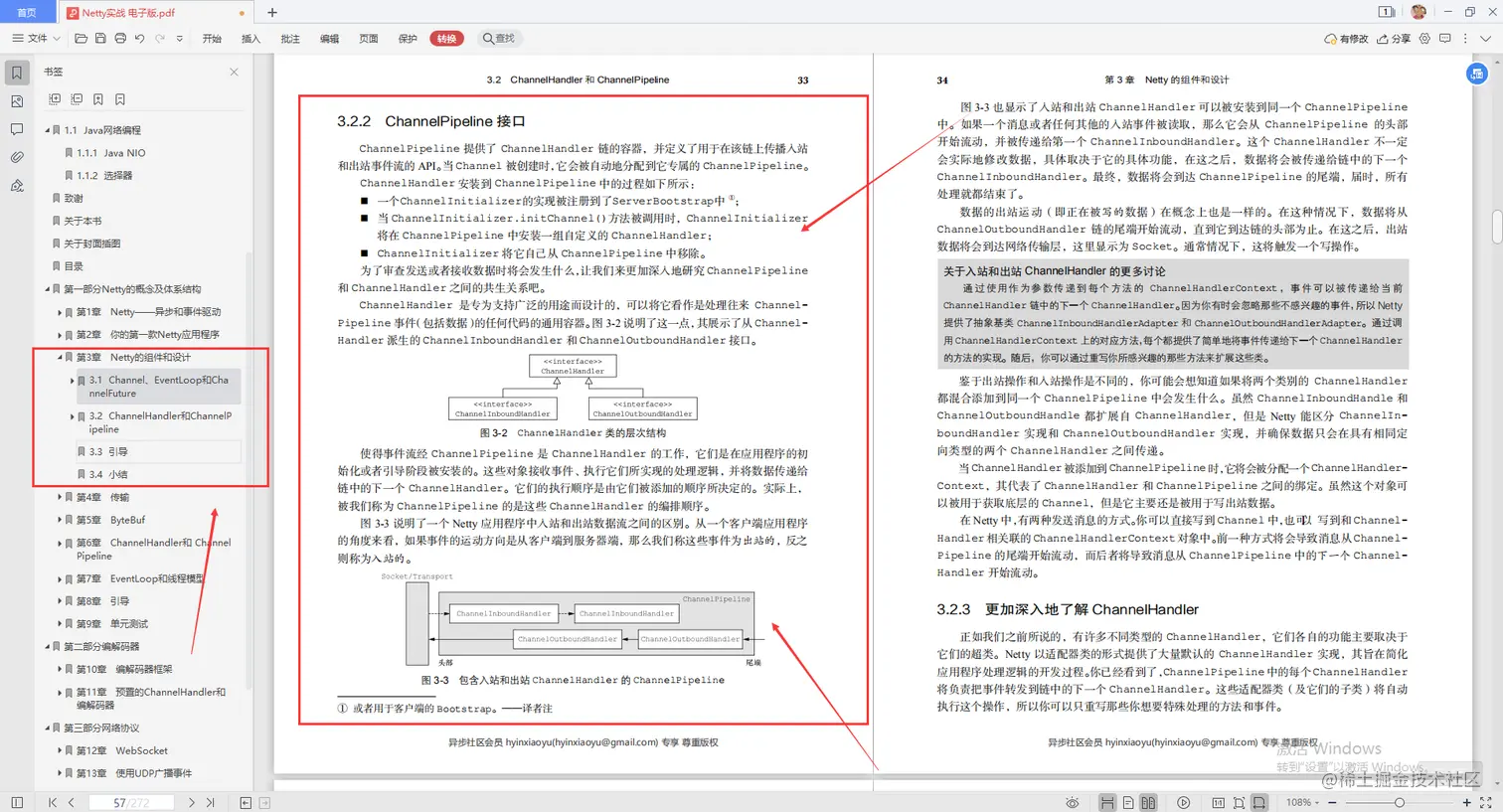Click the settings gear near share button
The height and width of the screenshot is (812, 1503).
(1423, 38)
